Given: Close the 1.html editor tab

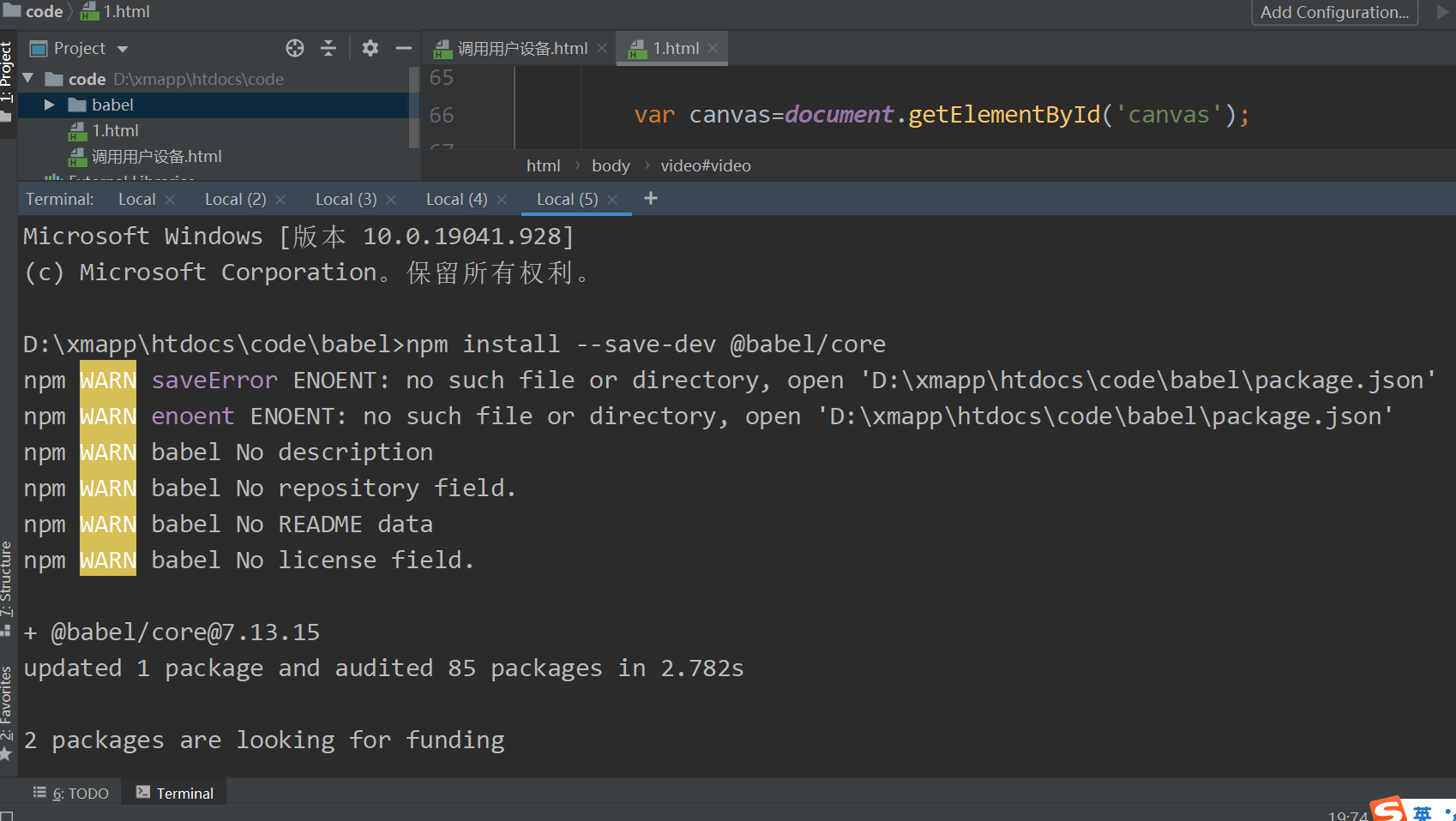Looking at the screenshot, I should click(713, 48).
